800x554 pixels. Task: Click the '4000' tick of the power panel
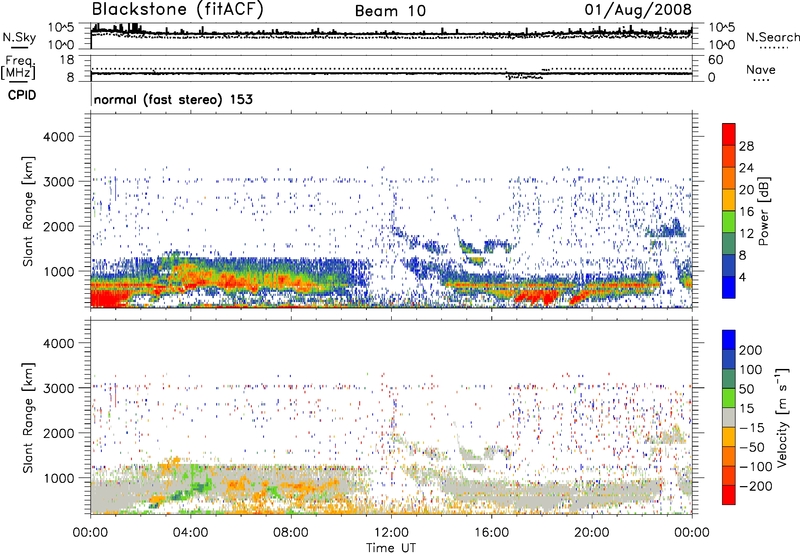click(x=59, y=137)
